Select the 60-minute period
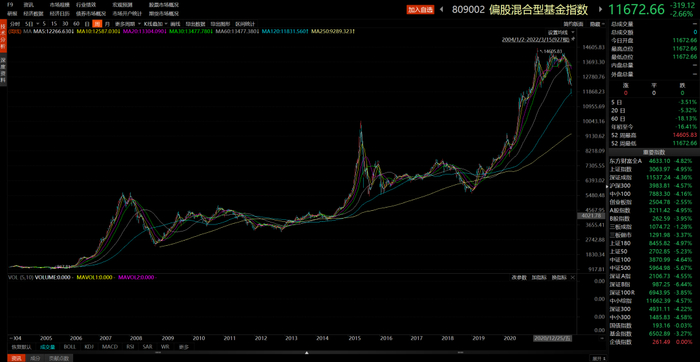700x362 pixels. pos(77,23)
